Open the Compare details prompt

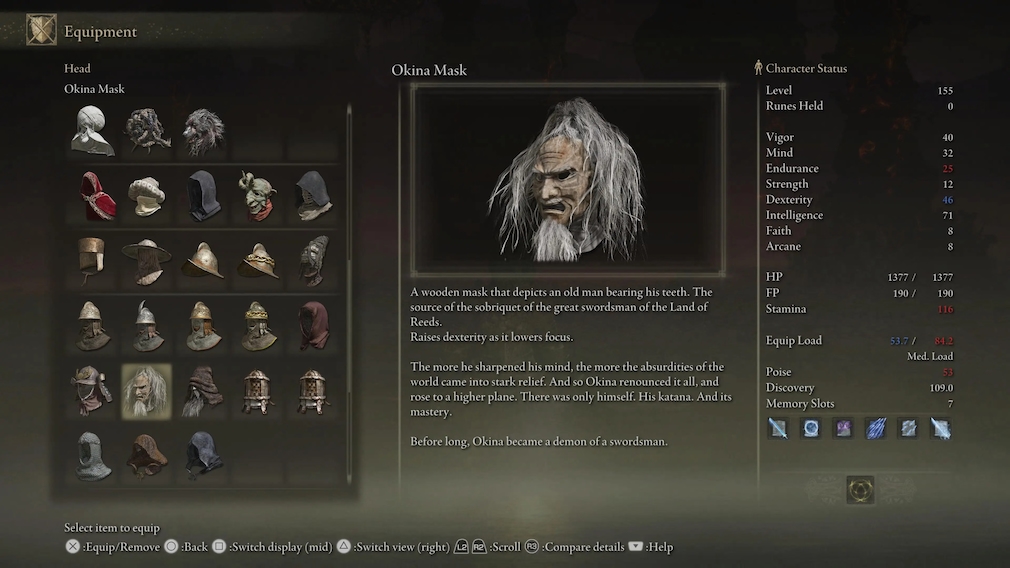click(574, 547)
